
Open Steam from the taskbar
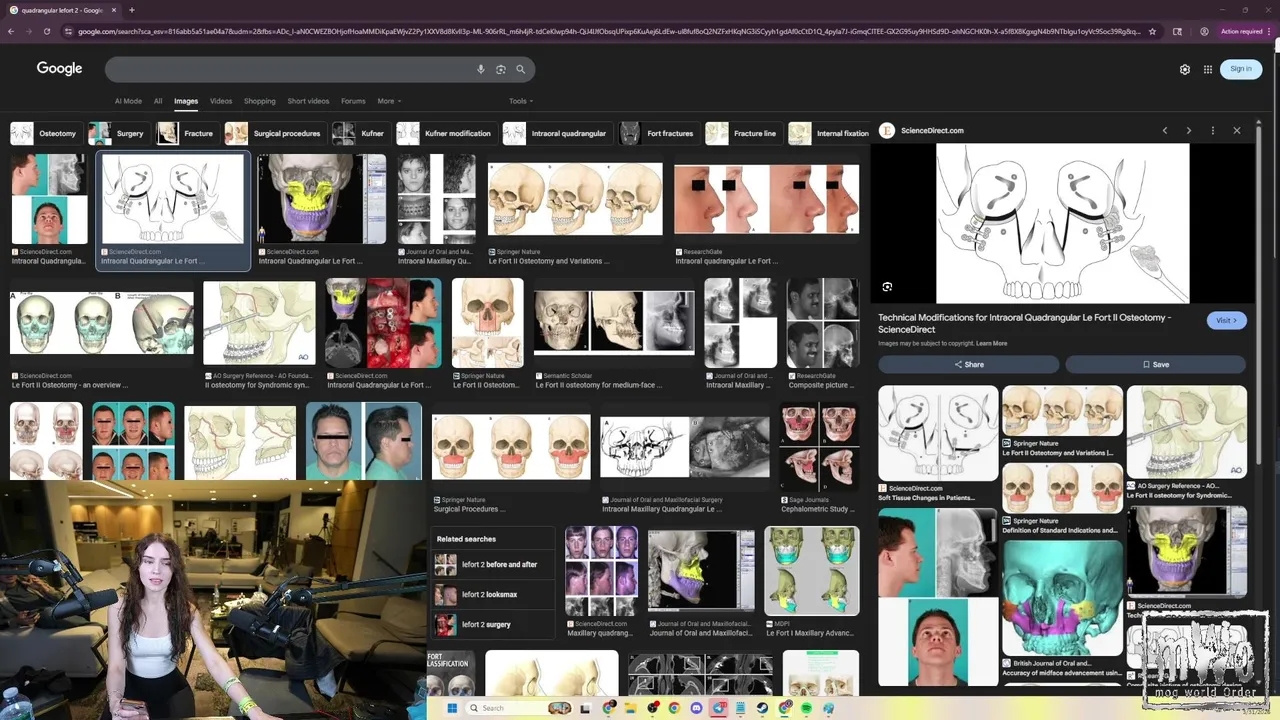tap(762, 708)
